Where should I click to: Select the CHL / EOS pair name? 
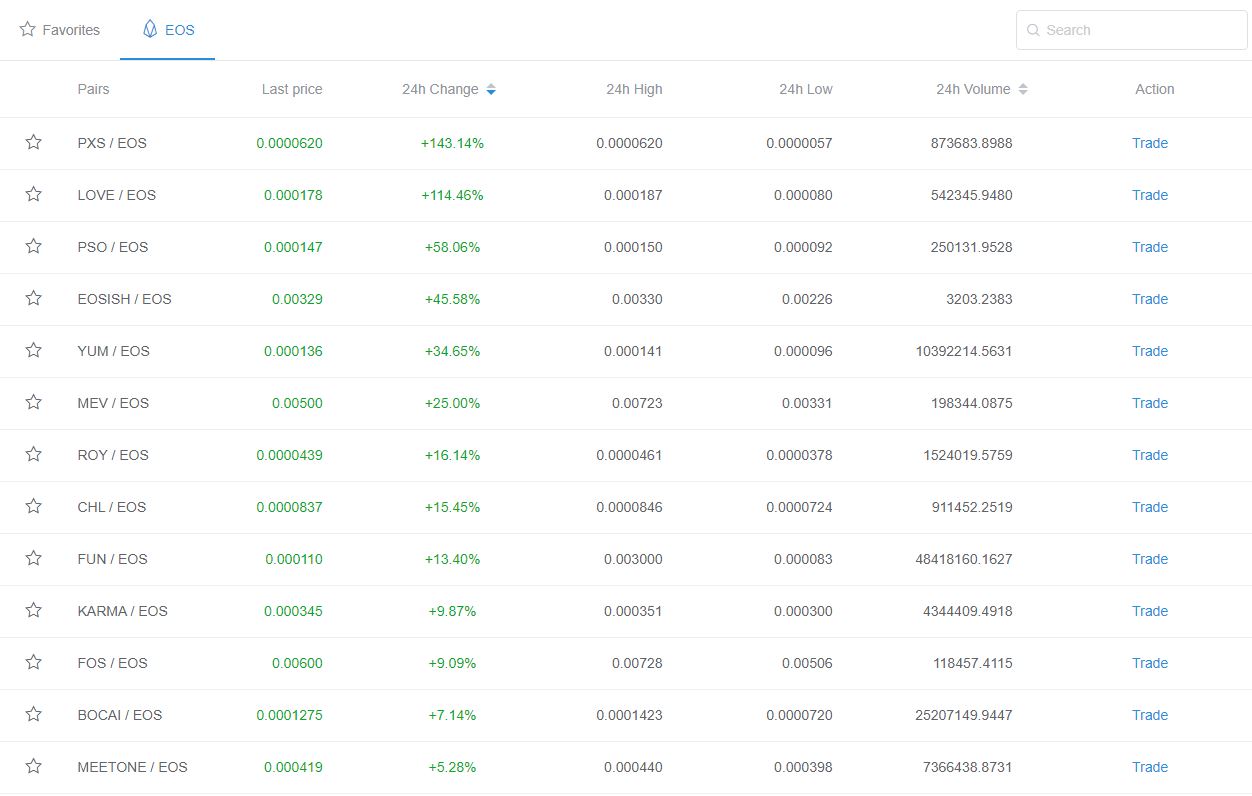[x=112, y=507]
